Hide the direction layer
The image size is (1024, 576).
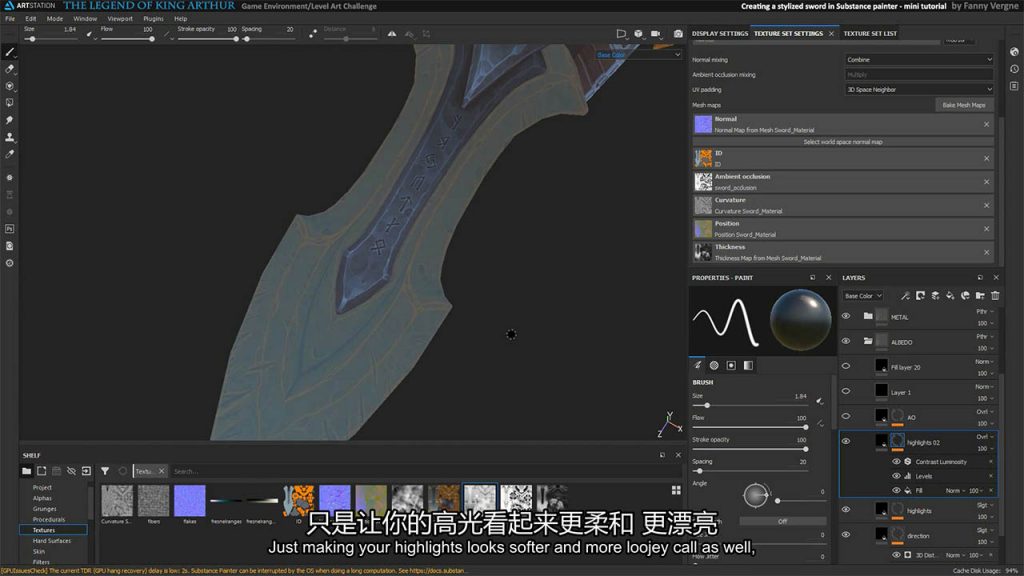[x=846, y=534]
